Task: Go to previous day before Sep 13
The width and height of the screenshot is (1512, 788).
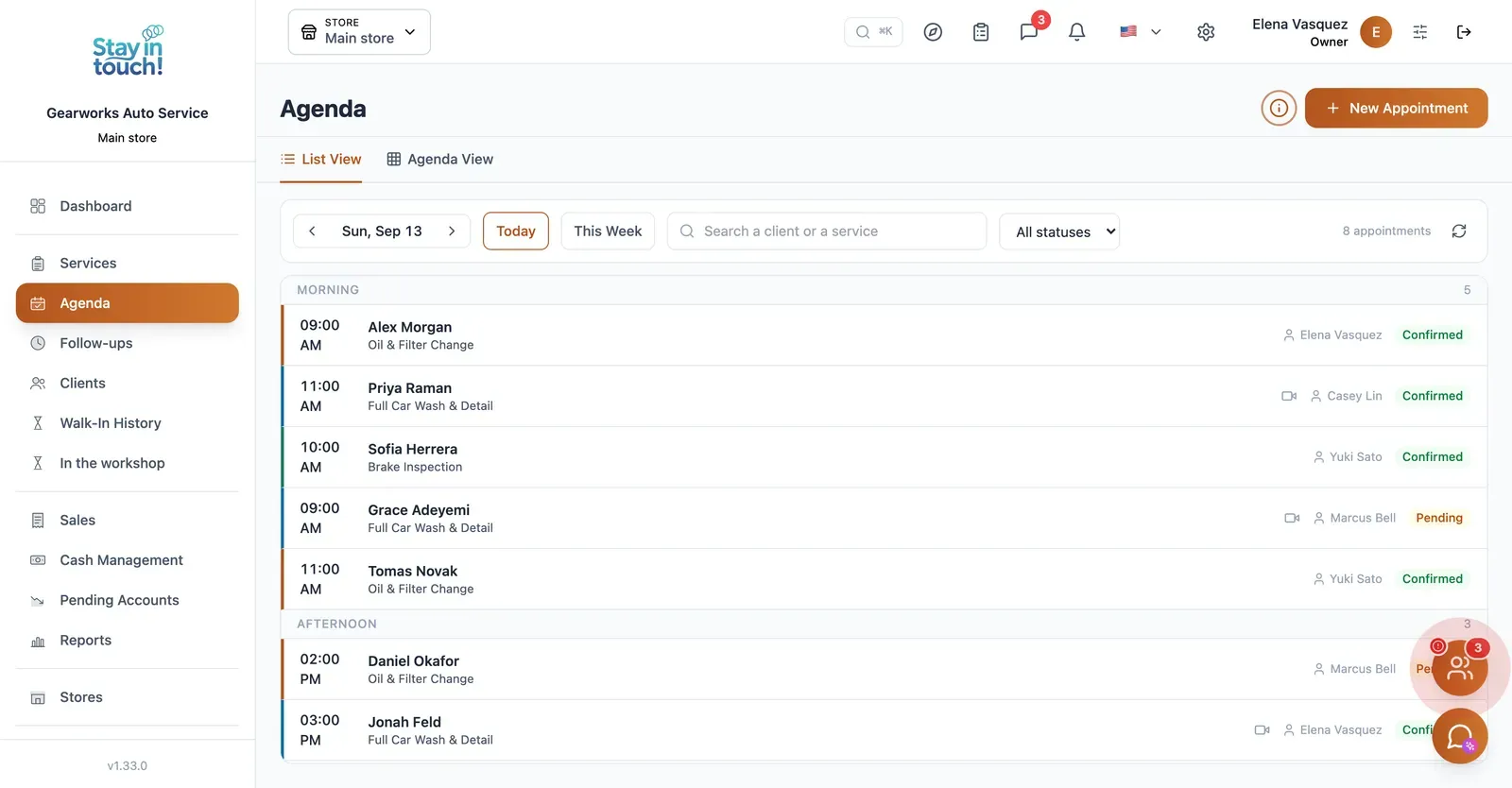Action: coord(312,231)
